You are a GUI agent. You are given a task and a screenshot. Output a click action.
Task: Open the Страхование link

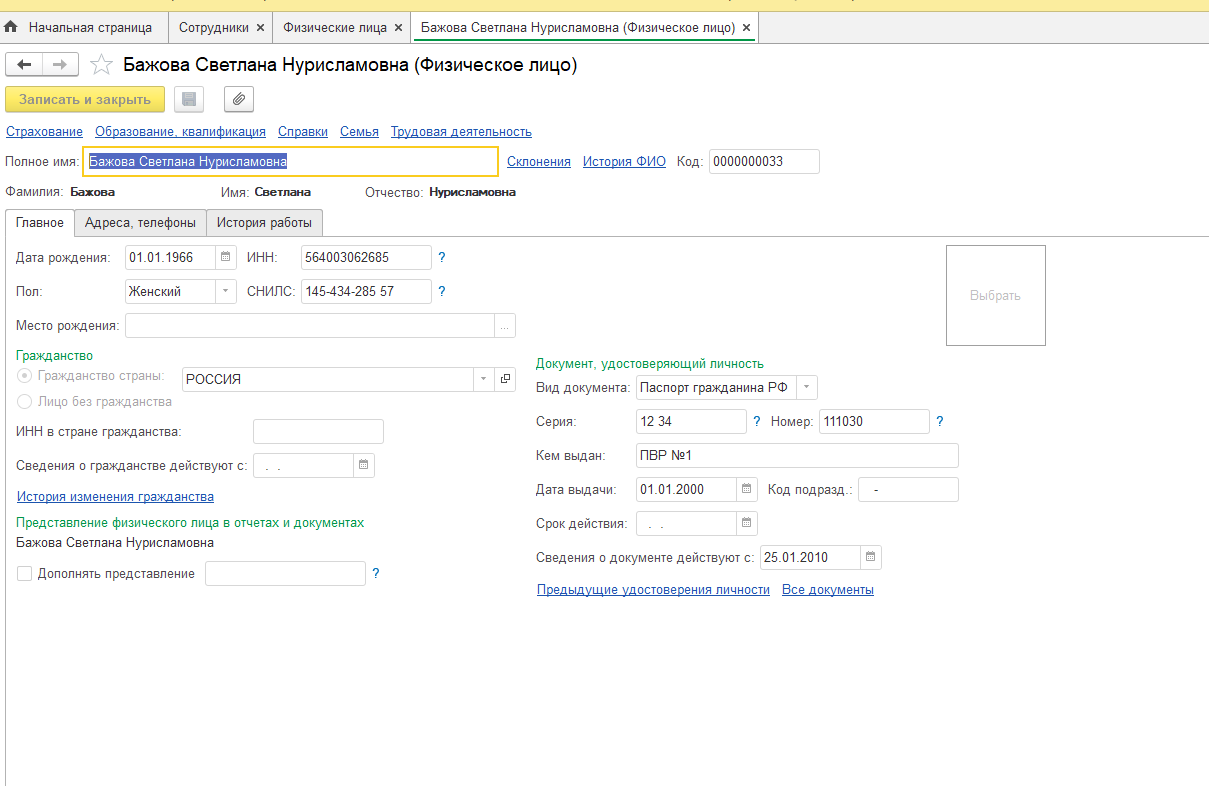point(44,132)
